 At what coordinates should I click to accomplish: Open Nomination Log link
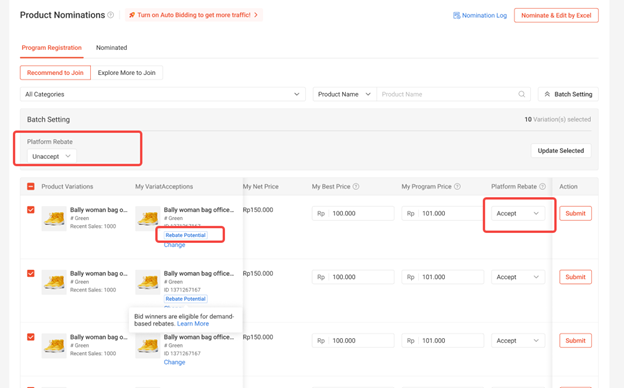tap(480, 16)
